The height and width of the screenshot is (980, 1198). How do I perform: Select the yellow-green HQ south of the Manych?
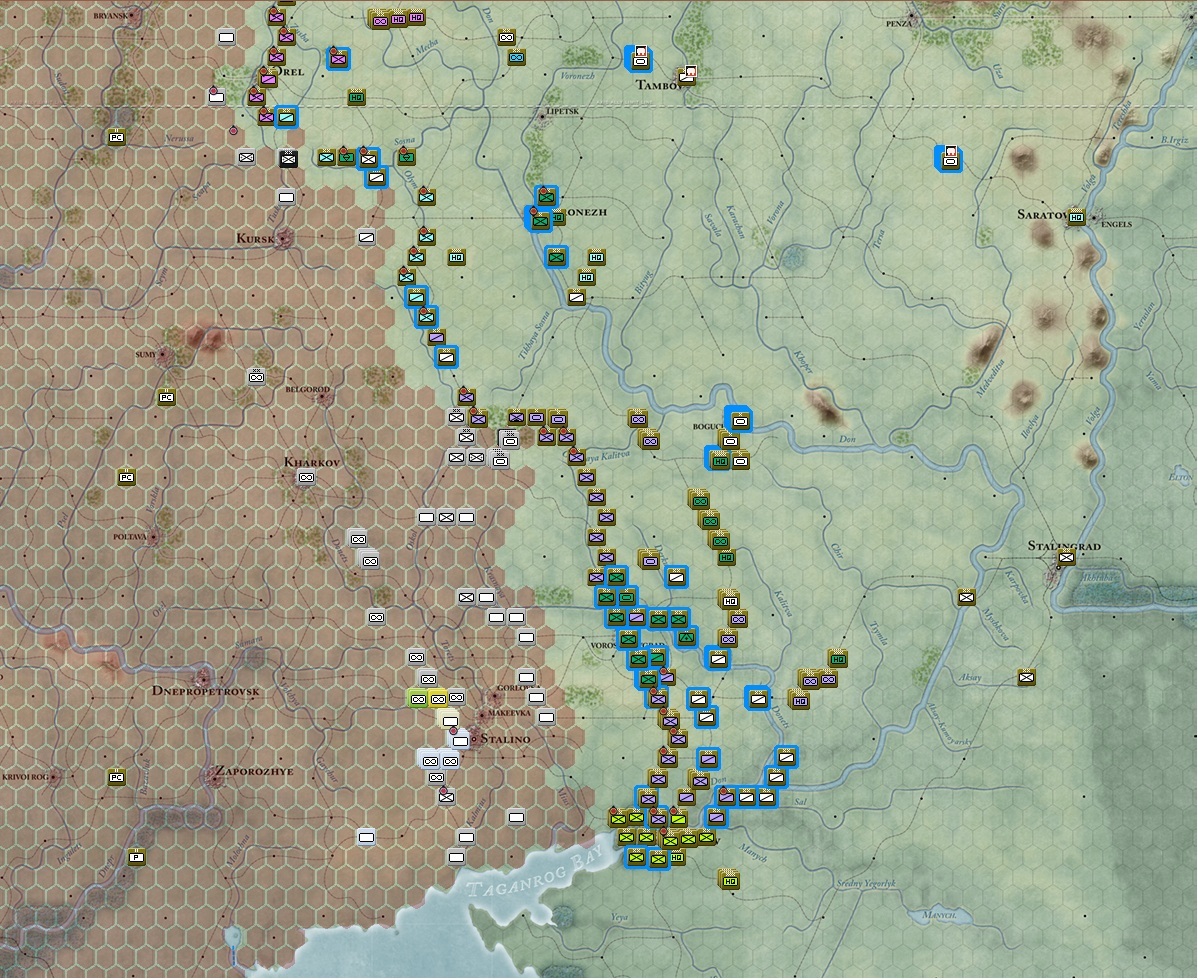point(730,880)
